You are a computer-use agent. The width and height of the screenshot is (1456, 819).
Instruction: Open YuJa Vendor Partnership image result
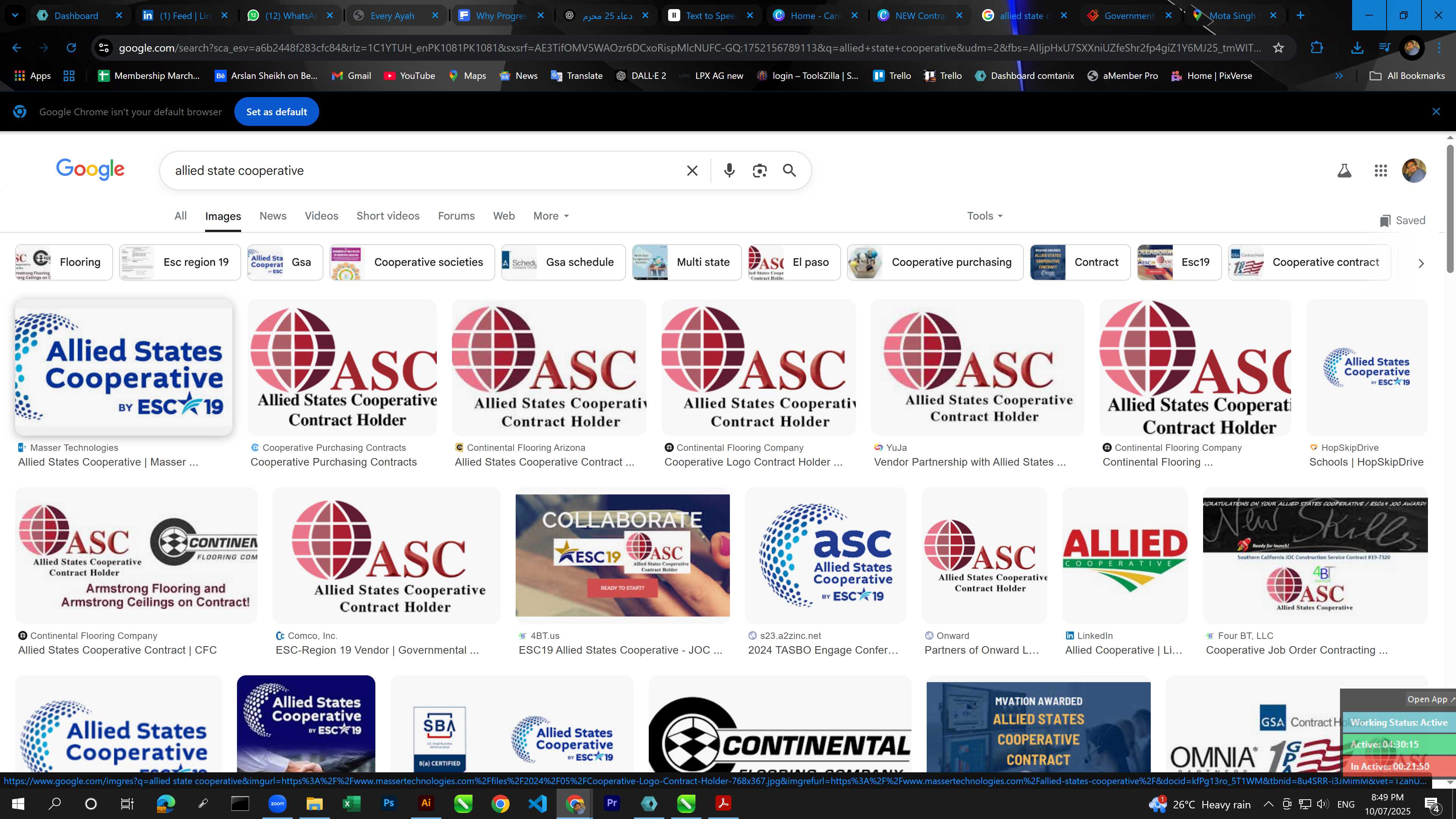click(x=977, y=367)
